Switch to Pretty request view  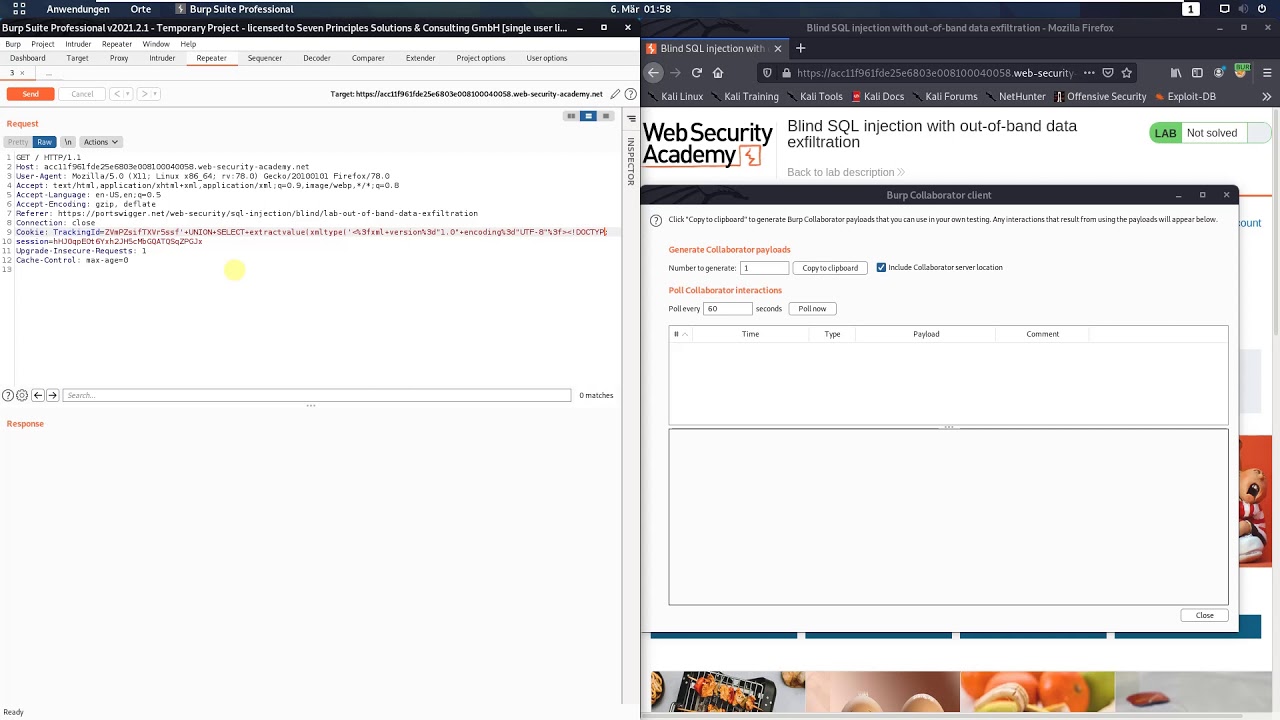(18, 142)
